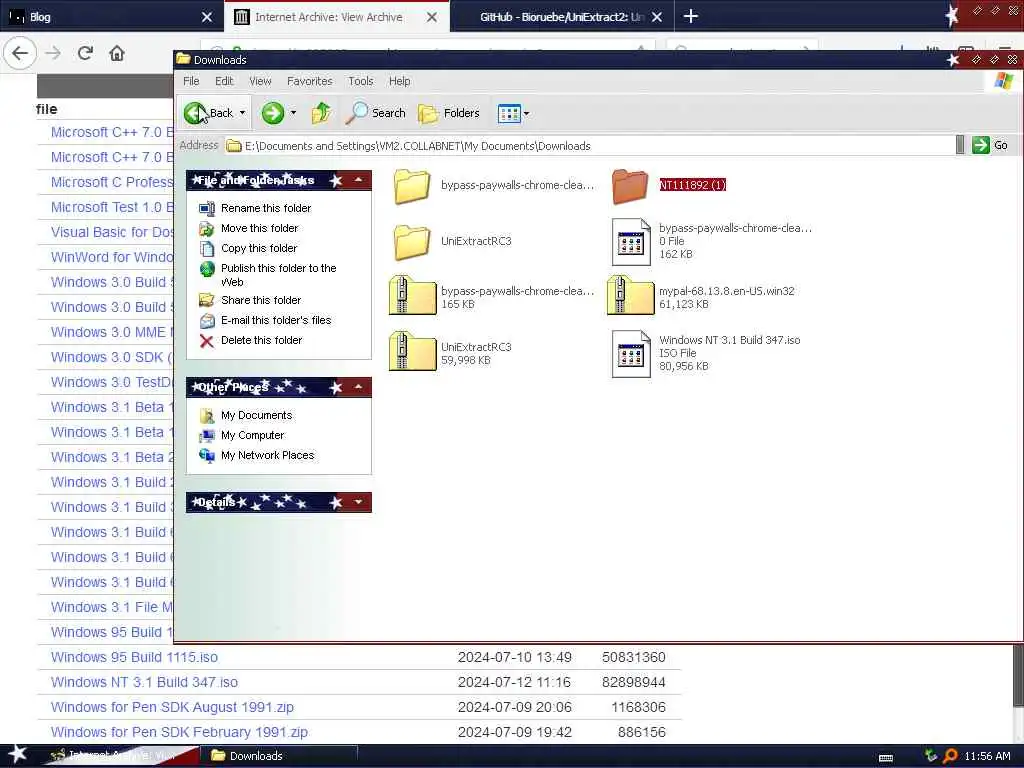
Task: Select Windows NT 3.1 Build 347.iso file
Action: (x=631, y=354)
